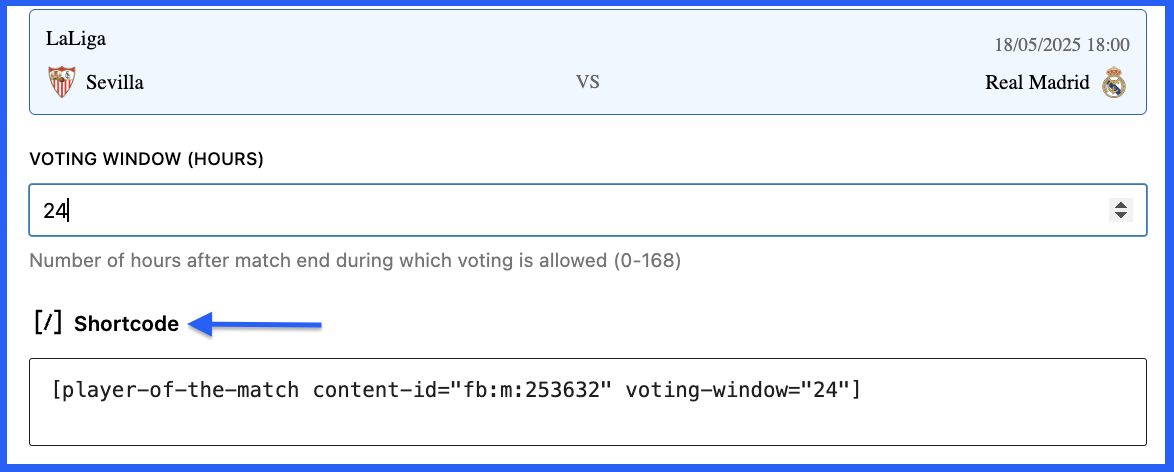1174x472 pixels.
Task: Click the Real Madrid team name
Action: click(1037, 82)
